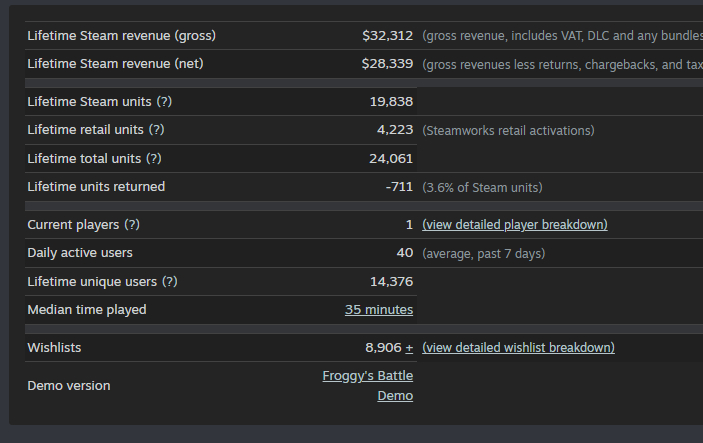The height and width of the screenshot is (443, 703).
Task: Click the Lifetime total units value 24,061
Action: 391,158
